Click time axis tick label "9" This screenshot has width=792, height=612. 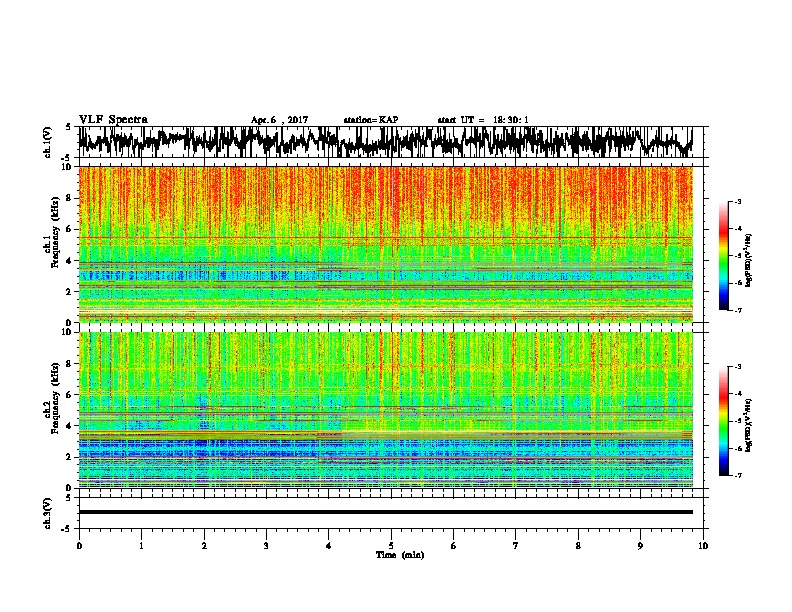pyautogui.click(x=640, y=546)
